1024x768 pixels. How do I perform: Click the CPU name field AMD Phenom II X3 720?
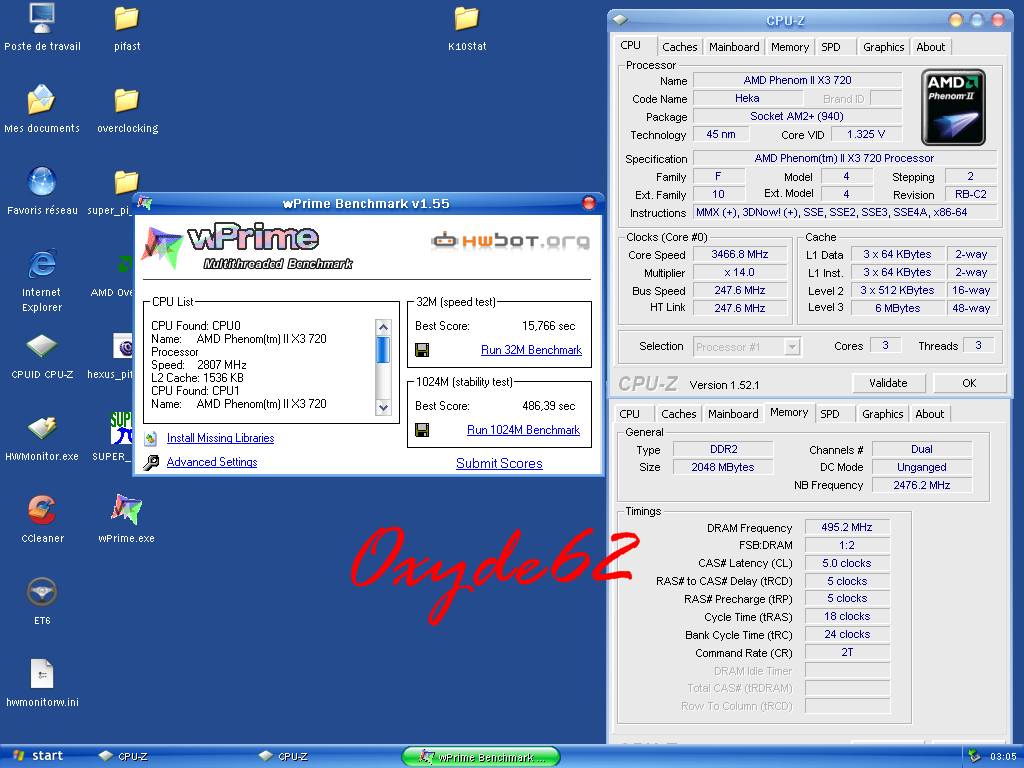[797, 80]
